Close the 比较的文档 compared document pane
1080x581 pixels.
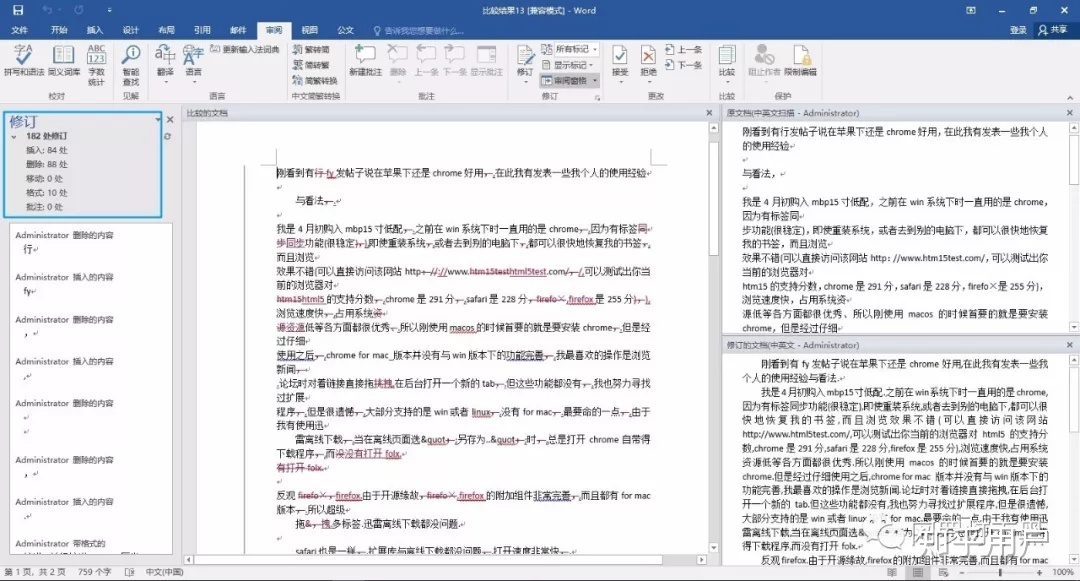(x=709, y=112)
